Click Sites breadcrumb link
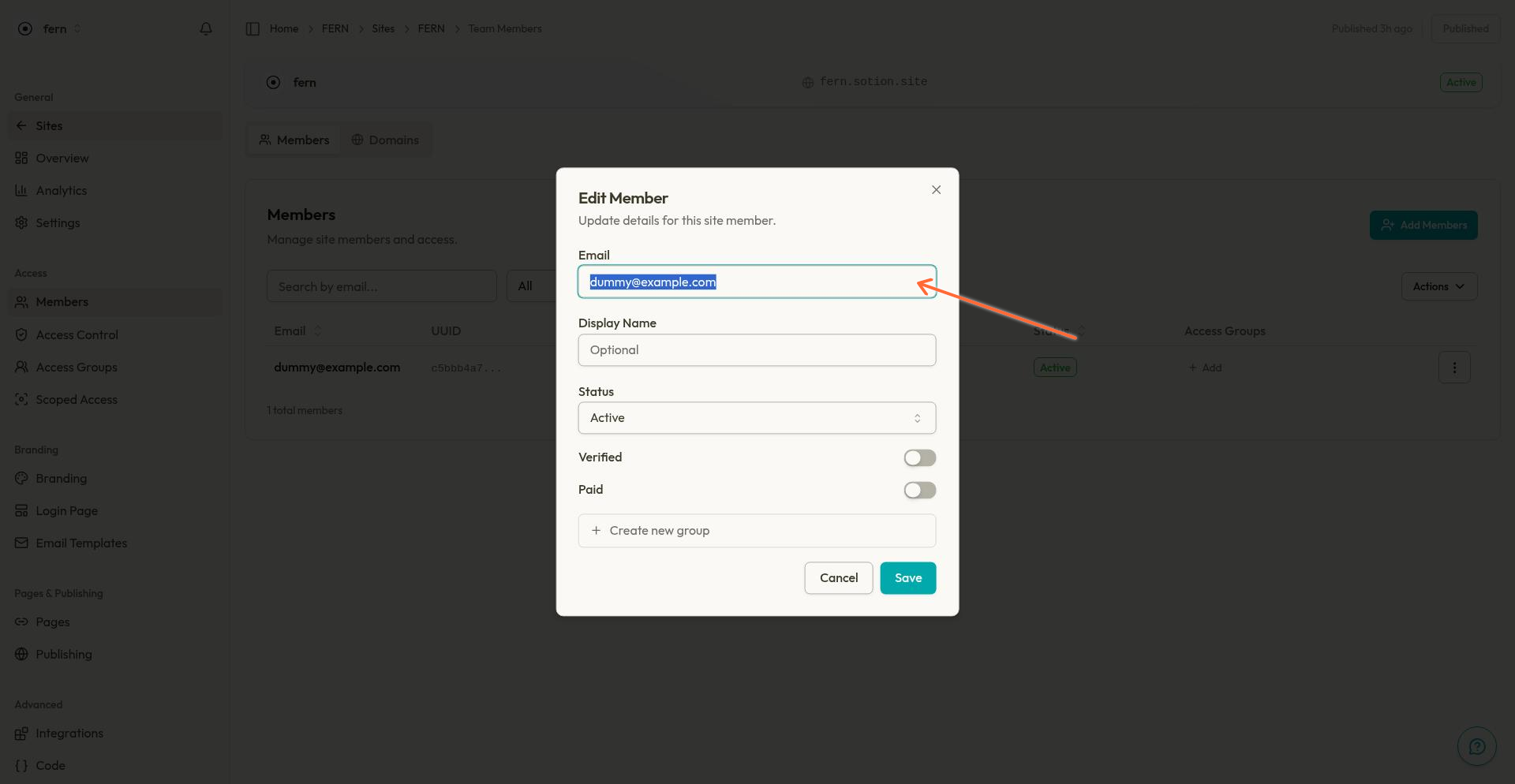The width and height of the screenshot is (1515, 784). (x=383, y=28)
